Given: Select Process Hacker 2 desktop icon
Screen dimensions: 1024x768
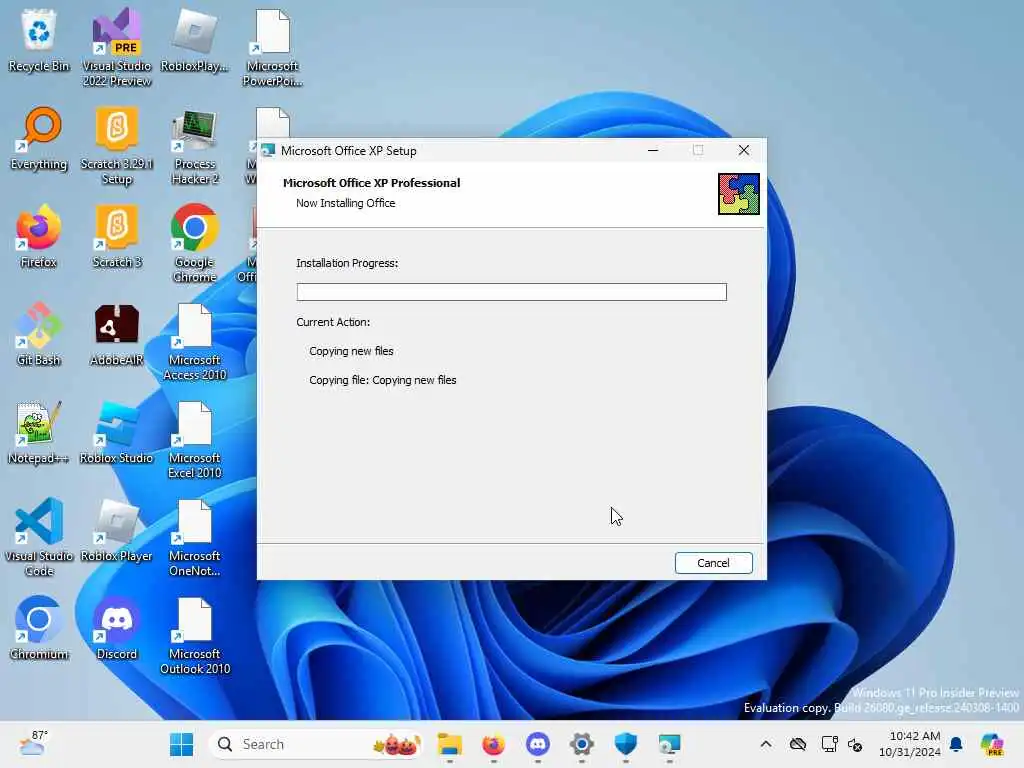Looking at the screenshot, I should coord(195,145).
